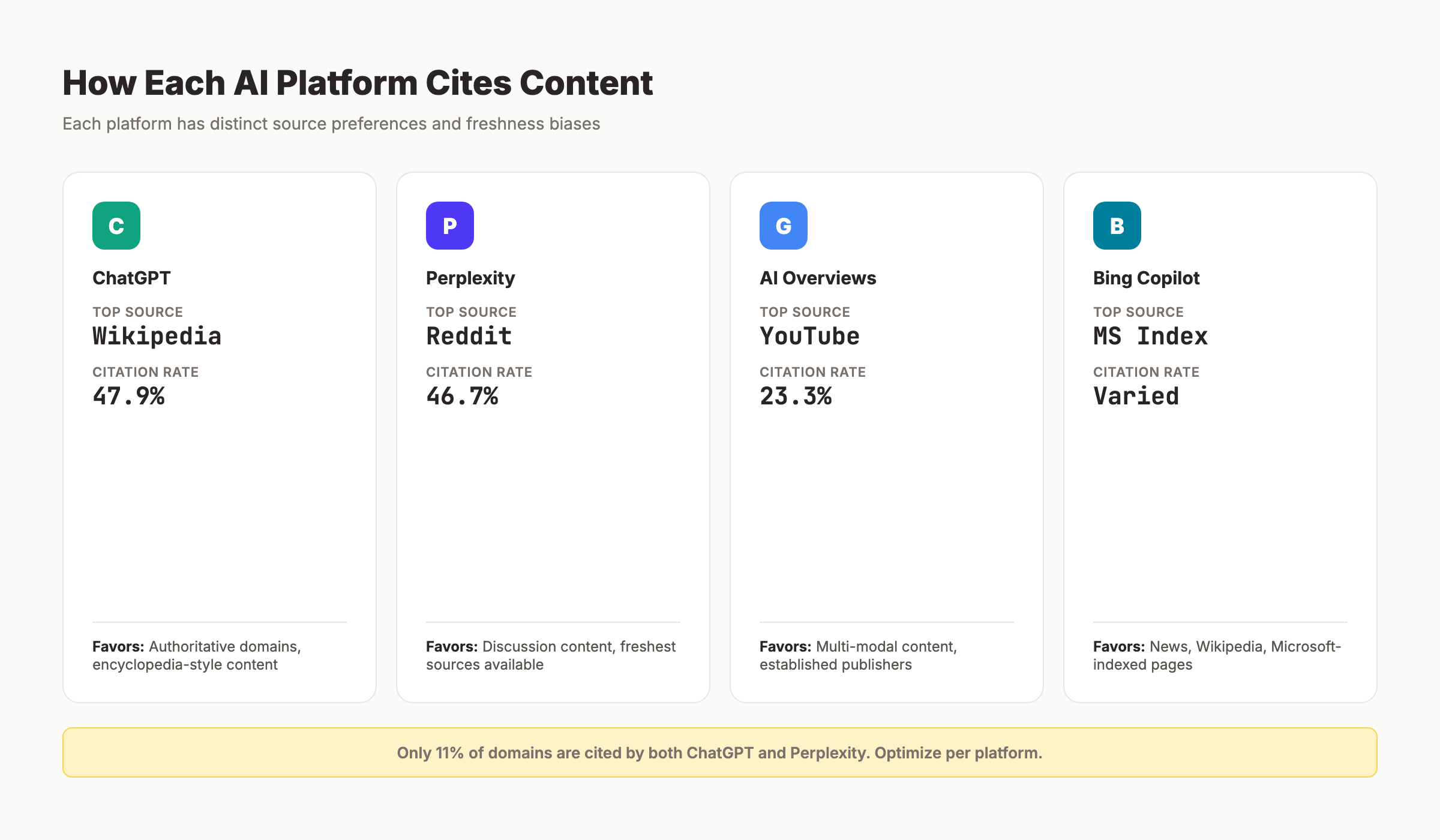Click the 47.9% citation rate value
This screenshot has width=1440, height=840.
[129, 395]
